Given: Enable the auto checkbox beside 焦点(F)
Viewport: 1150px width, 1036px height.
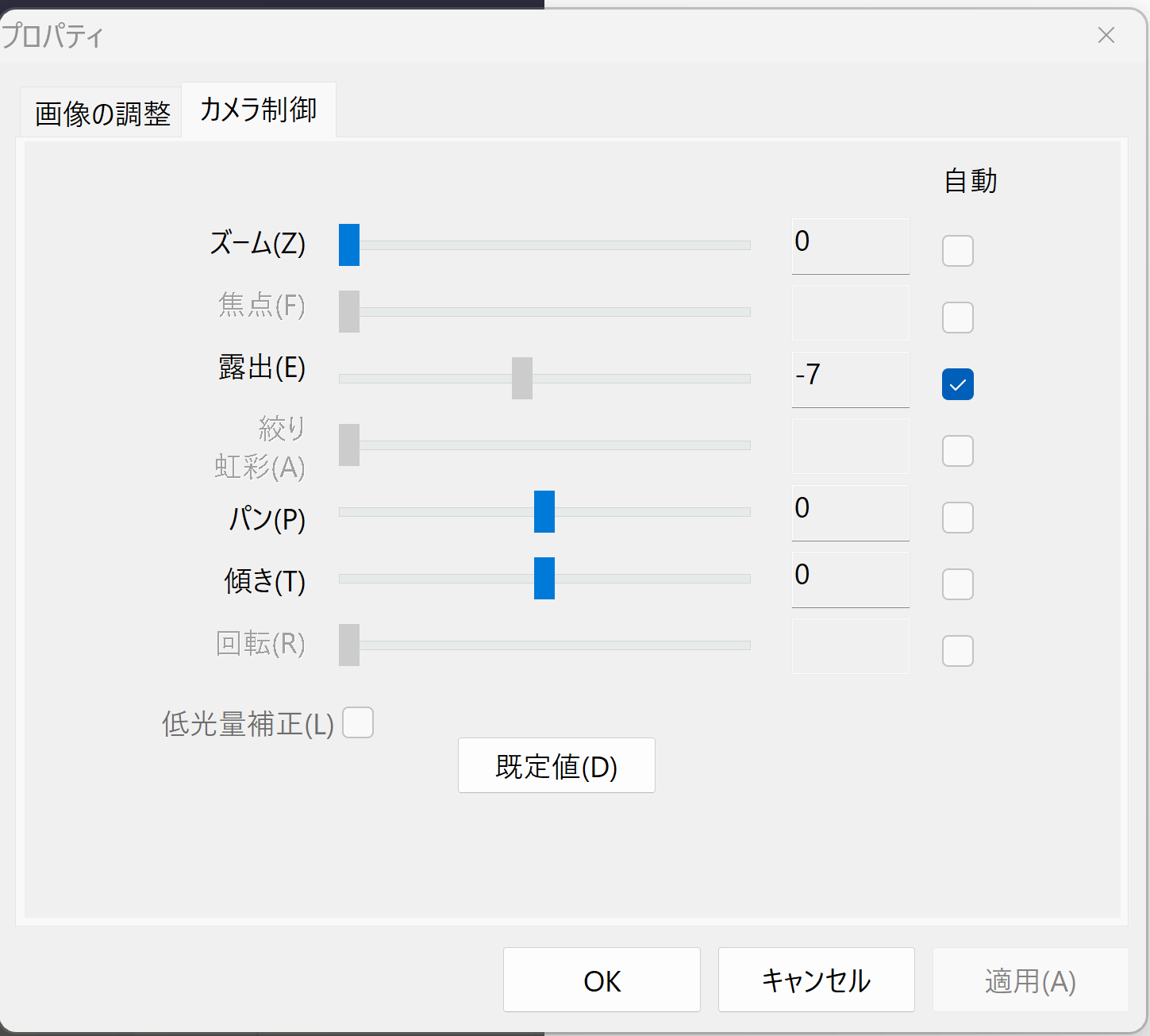Looking at the screenshot, I should 957,317.
